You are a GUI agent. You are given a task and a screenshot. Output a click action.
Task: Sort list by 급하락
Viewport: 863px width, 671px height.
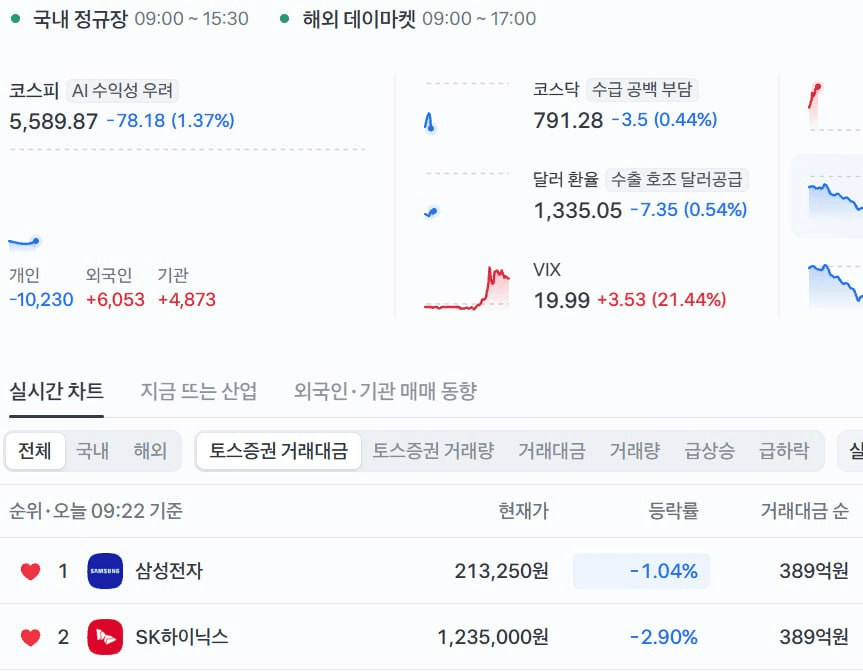tap(784, 451)
